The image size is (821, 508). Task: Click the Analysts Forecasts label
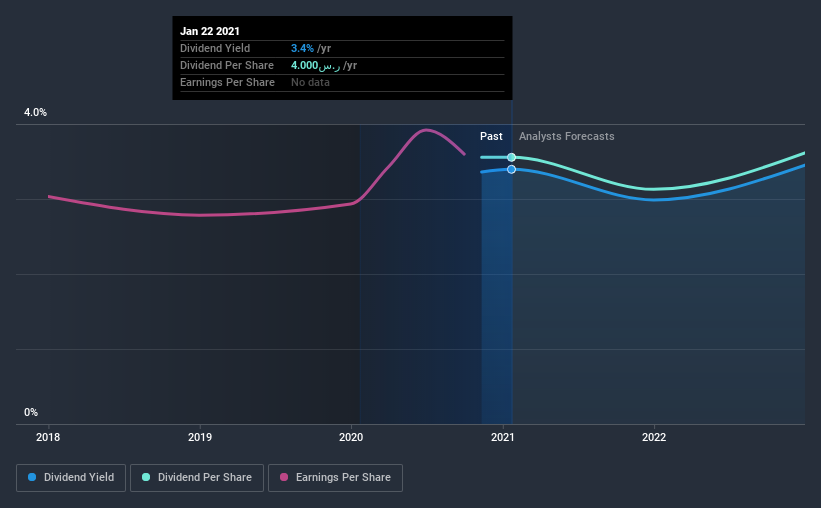[x=567, y=136]
